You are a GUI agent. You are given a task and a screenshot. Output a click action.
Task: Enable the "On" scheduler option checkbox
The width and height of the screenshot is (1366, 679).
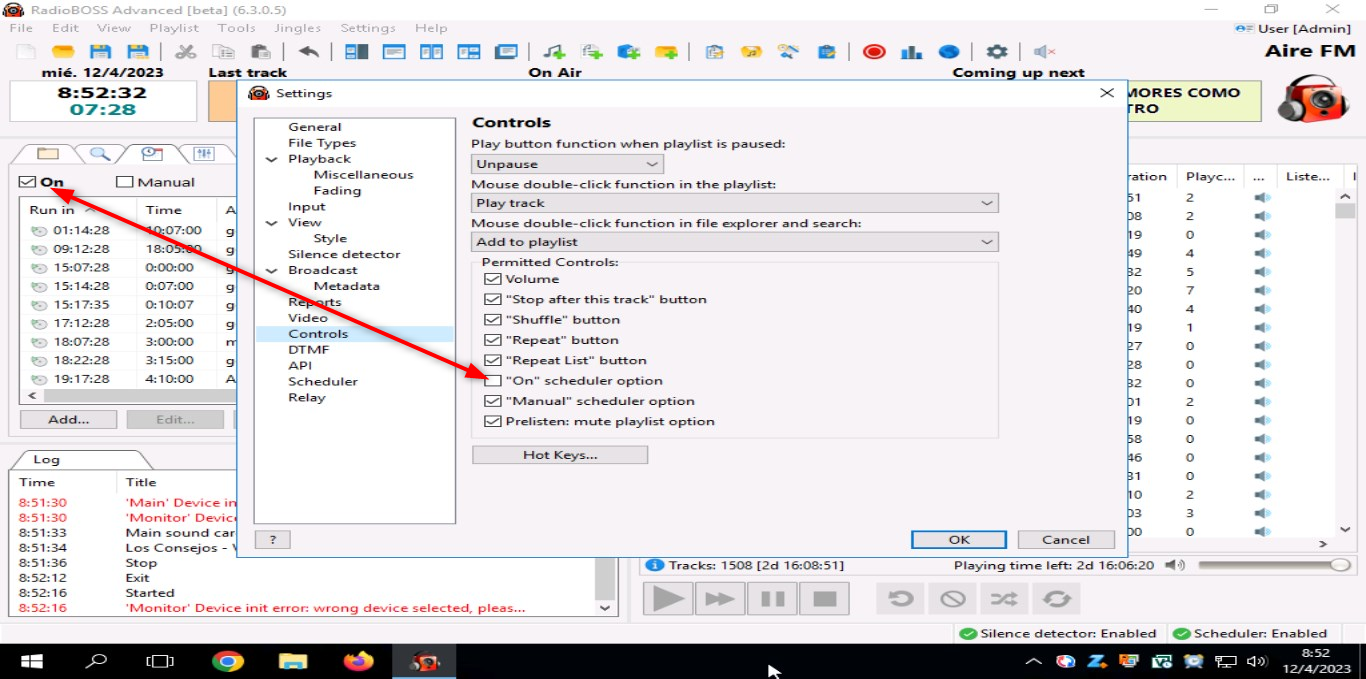pyautogui.click(x=492, y=381)
